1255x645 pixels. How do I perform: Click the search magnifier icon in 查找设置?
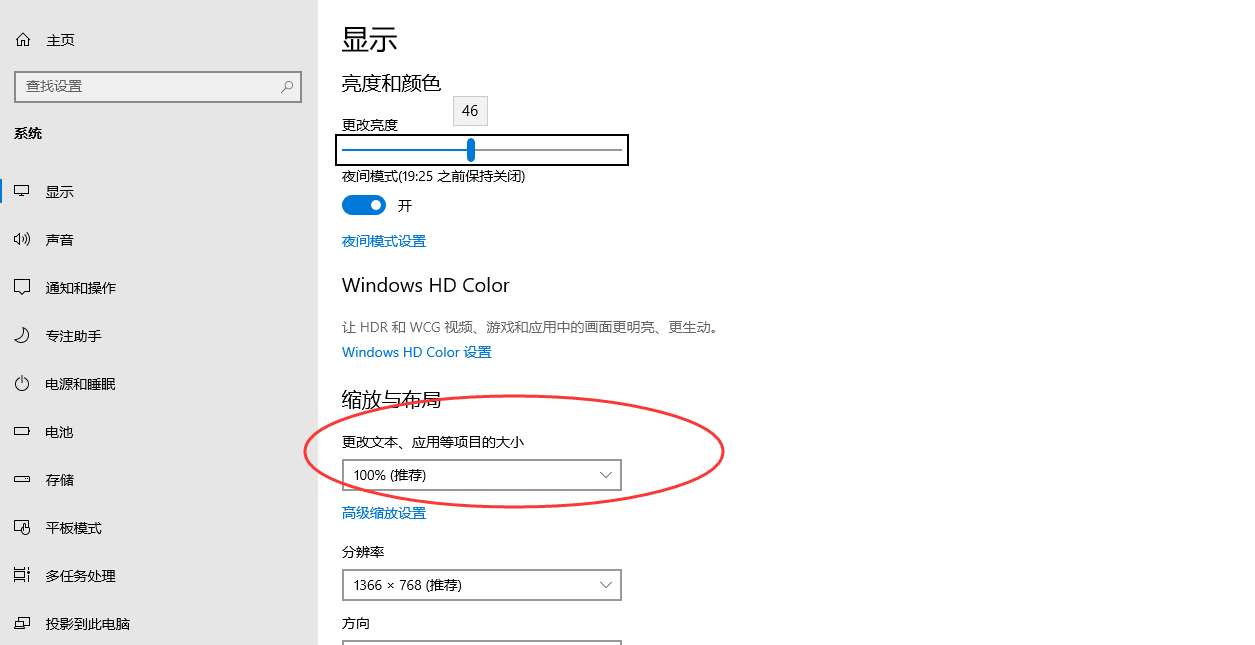(x=287, y=87)
